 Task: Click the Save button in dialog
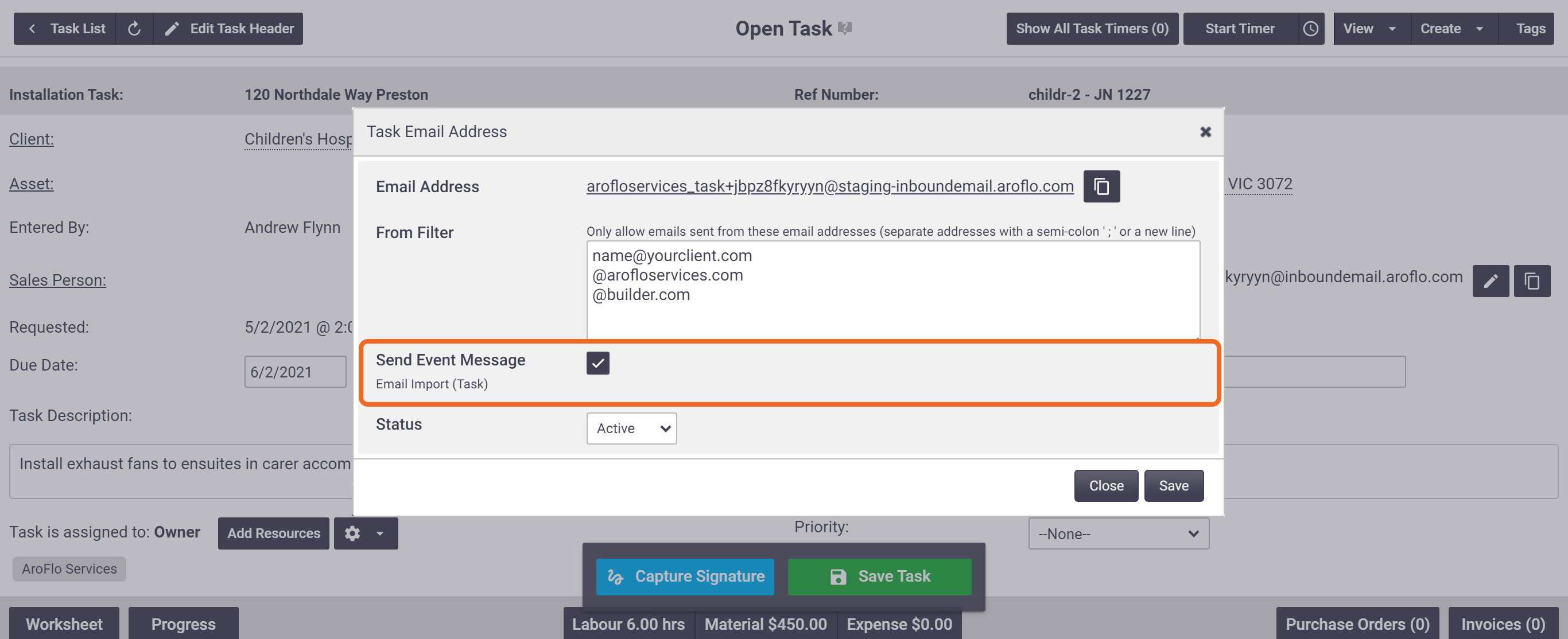tap(1173, 486)
